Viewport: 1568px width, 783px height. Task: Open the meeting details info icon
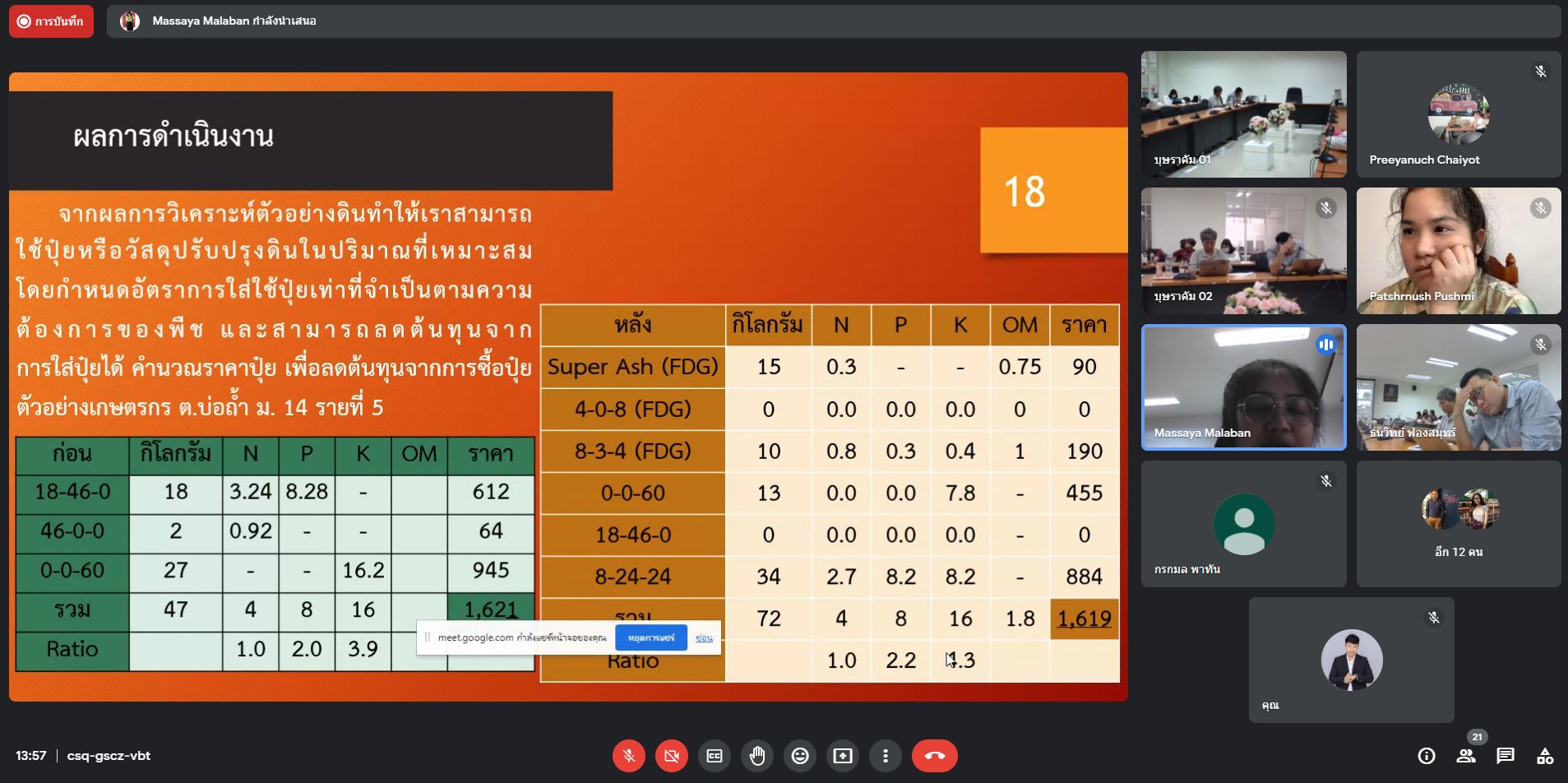[1427, 756]
